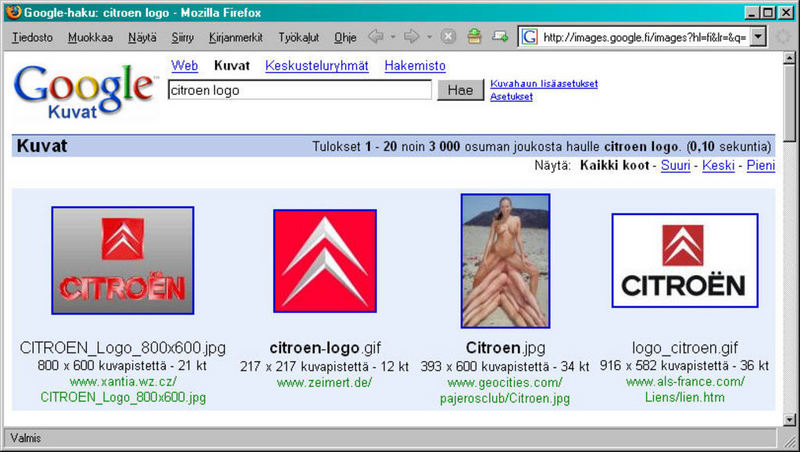Viewport: 800px width, 452px height.
Task: Open the Kirjanmerkit menu
Action: (236, 37)
